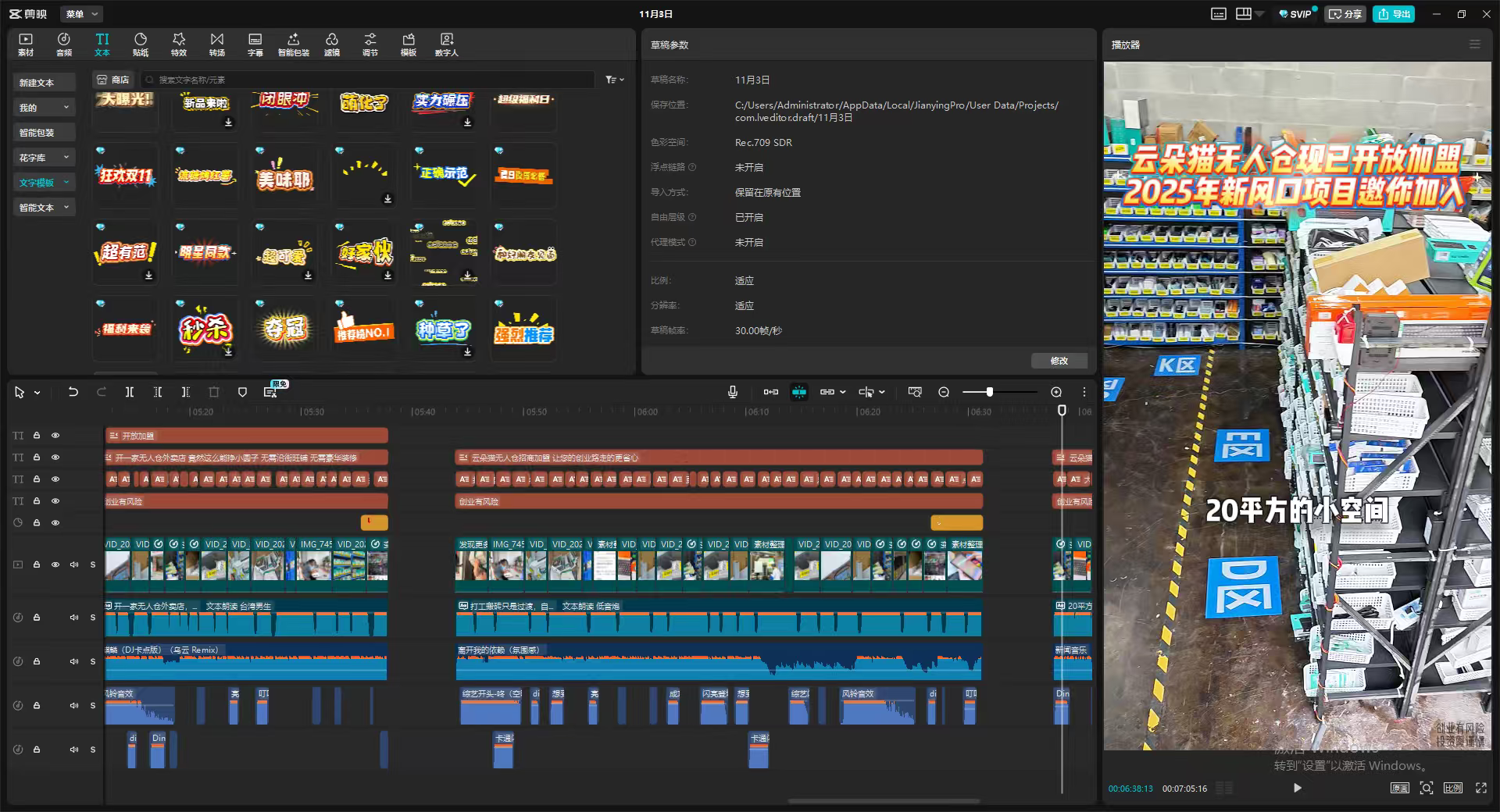1500x812 pixels.
Task: Lock the 开放加盟 text track
Action: tap(37, 436)
